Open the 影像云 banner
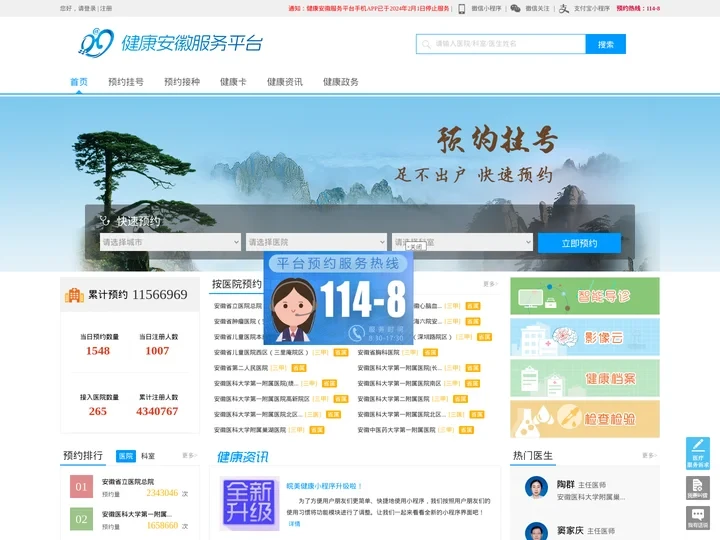This screenshot has height=540, width=720. [585, 338]
